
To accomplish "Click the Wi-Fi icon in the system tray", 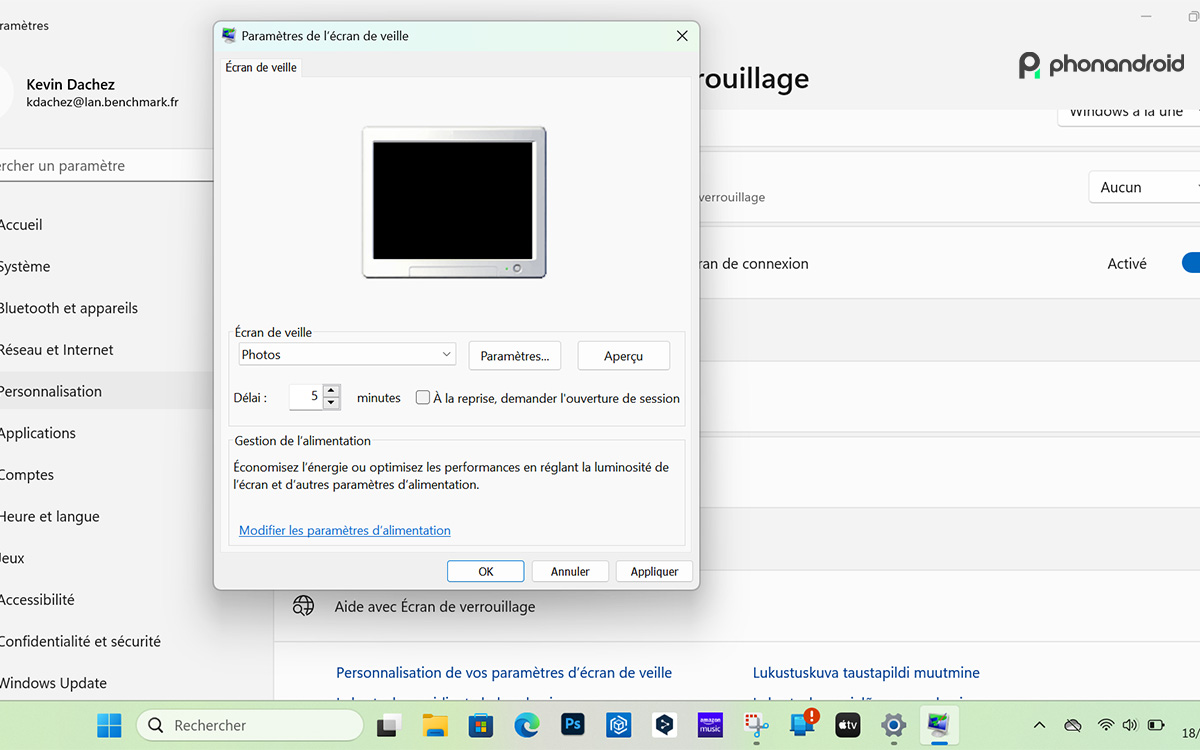I will pos(1105,725).
